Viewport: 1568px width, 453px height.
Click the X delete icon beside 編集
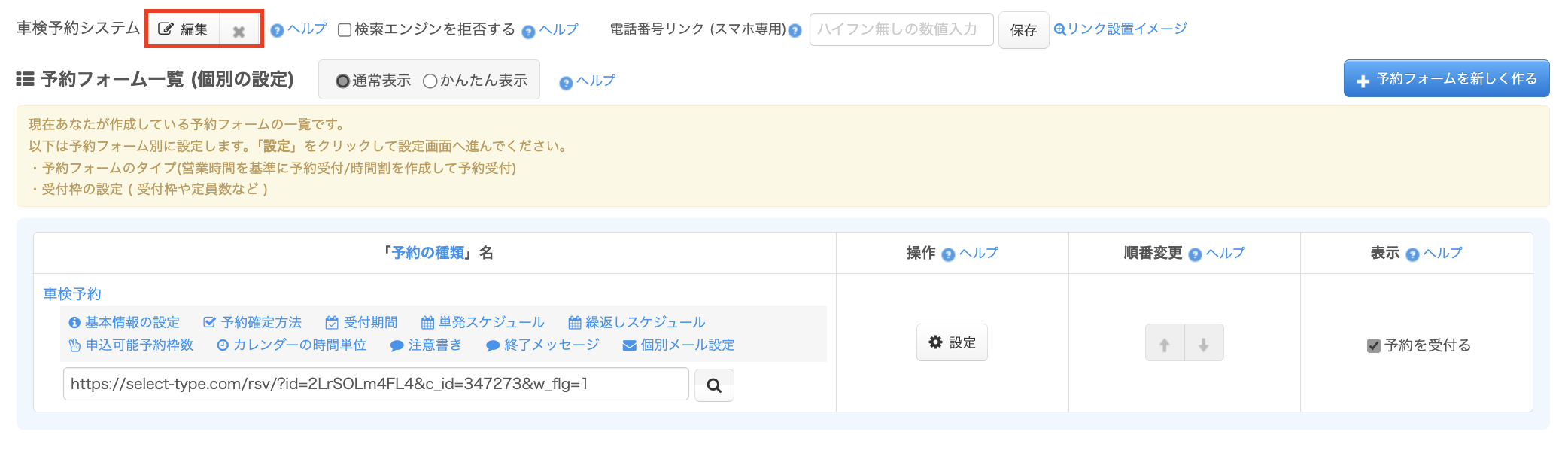pos(239,32)
